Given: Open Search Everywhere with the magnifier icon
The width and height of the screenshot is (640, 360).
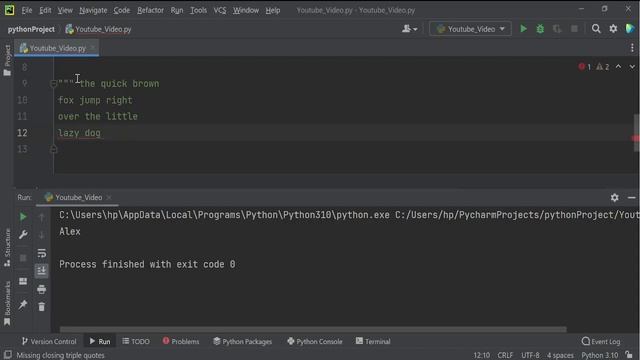Looking at the screenshot, I should [596, 29].
